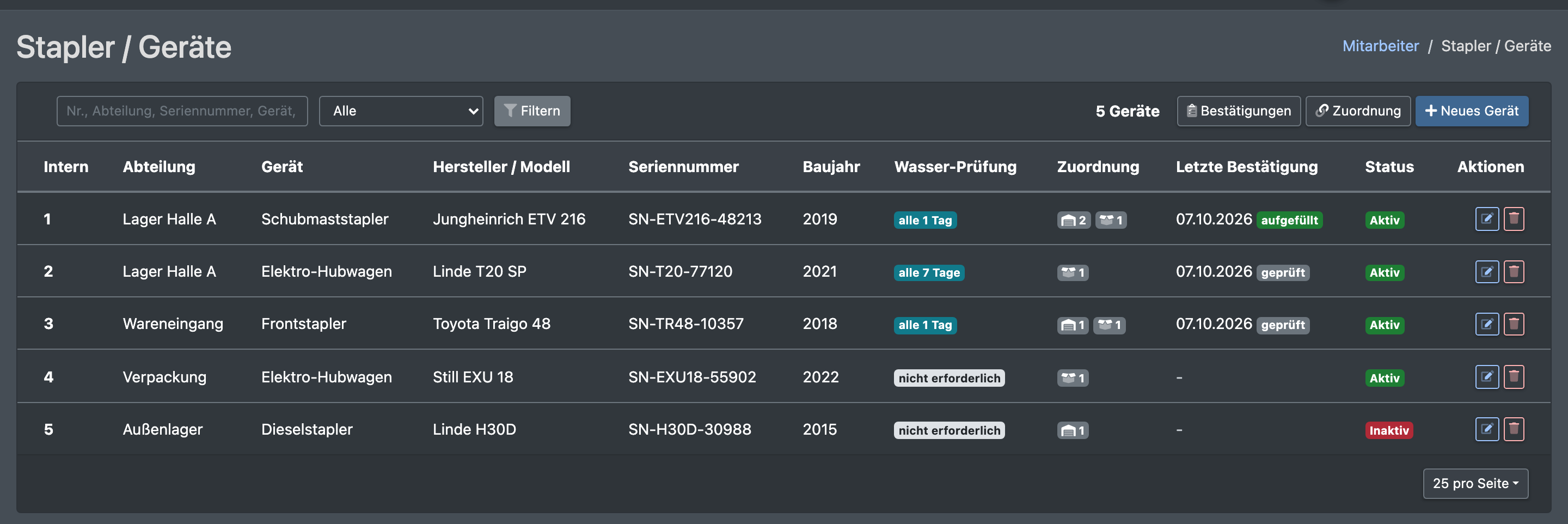Viewport: 1568px width, 524px height.
Task: Edit the Linde H30D Dieselstapler
Action: (1486, 429)
